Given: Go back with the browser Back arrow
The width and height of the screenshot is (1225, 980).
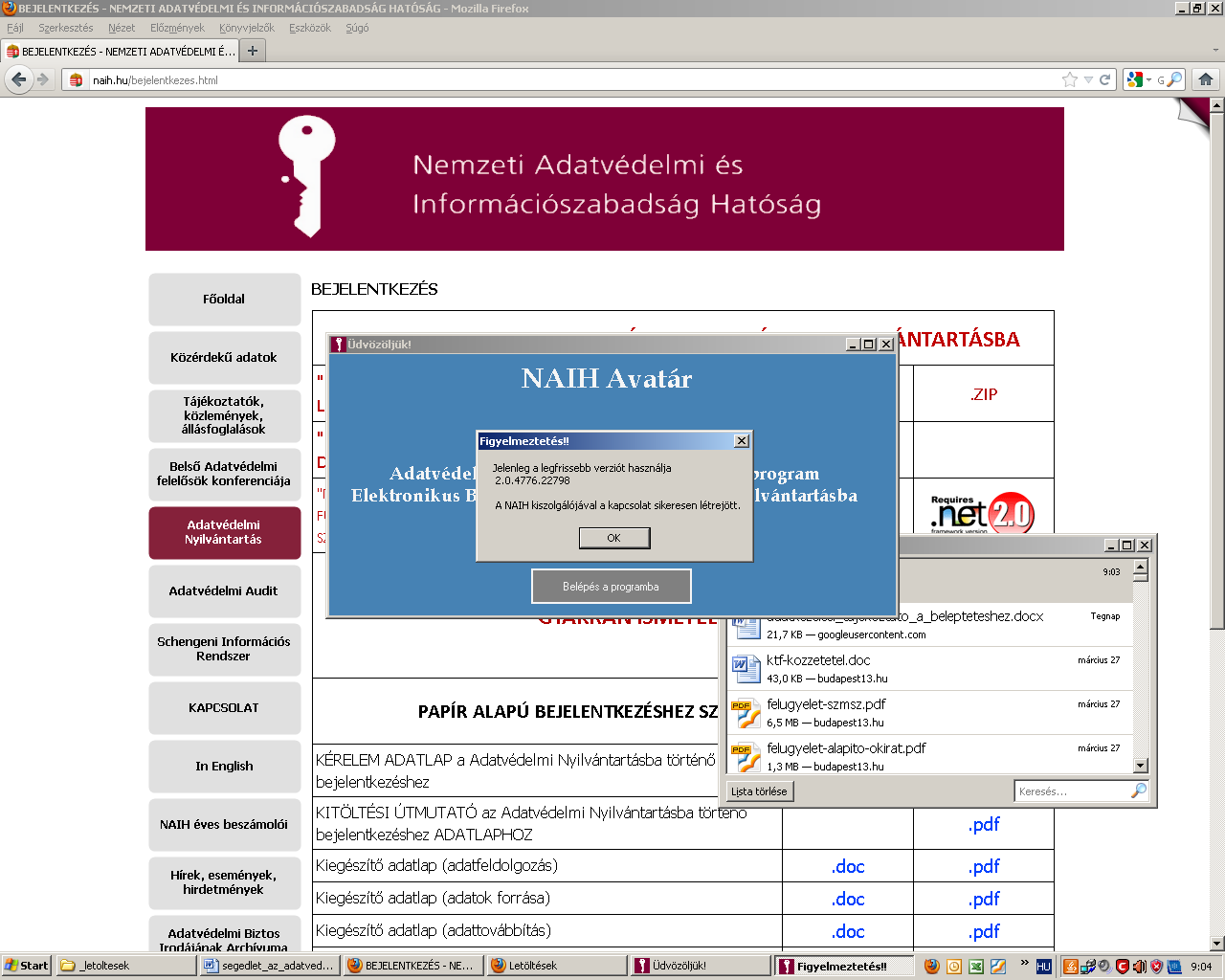Looking at the screenshot, I should click(x=18, y=79).
